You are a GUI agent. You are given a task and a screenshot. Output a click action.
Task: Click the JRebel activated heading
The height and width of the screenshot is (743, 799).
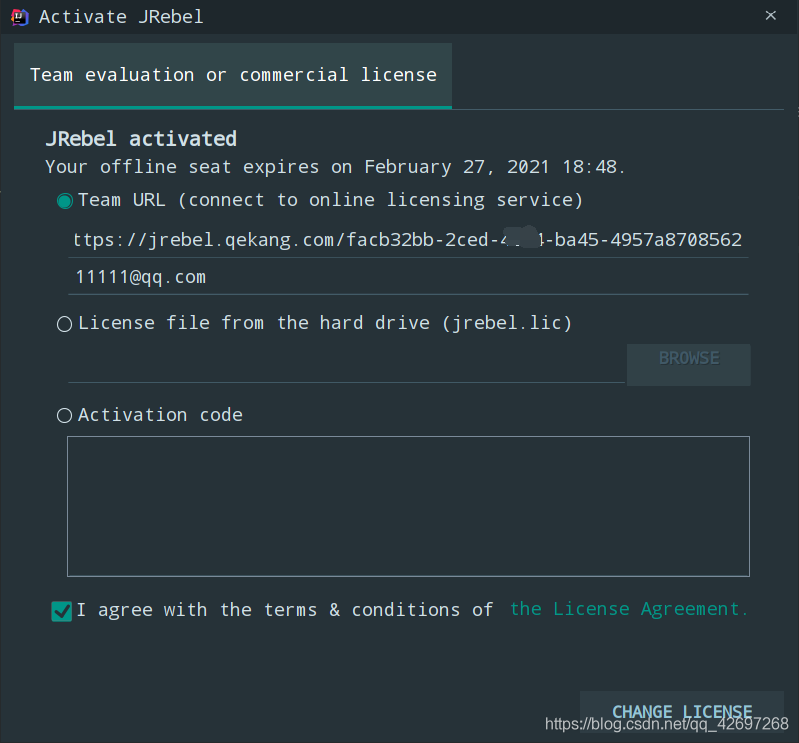tap(141, 139)
